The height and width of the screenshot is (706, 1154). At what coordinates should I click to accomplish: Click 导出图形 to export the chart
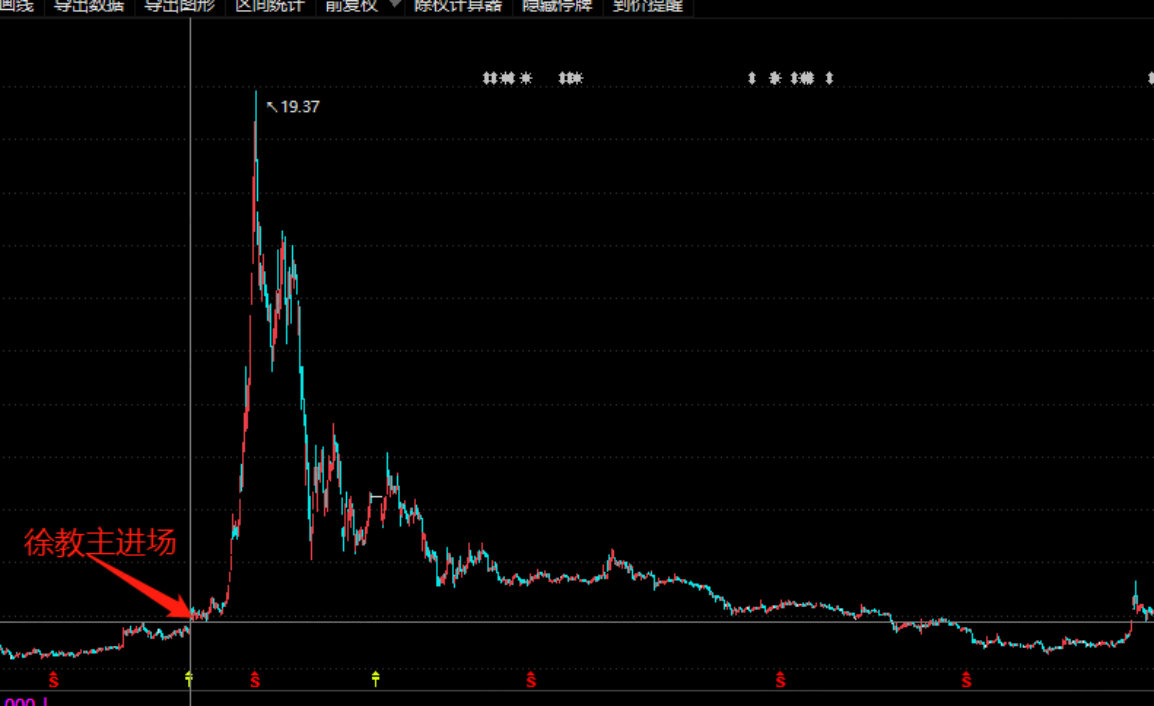pyautogui.click(x=180, y=6)
